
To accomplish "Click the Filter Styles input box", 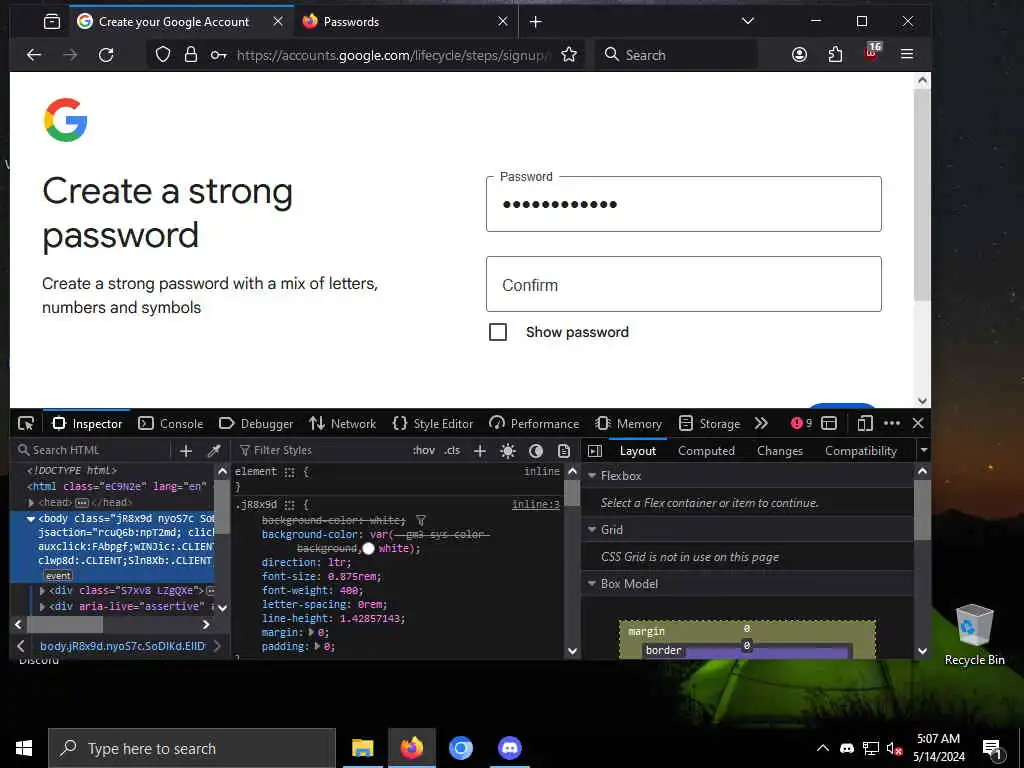I will (x=320, y=451).
